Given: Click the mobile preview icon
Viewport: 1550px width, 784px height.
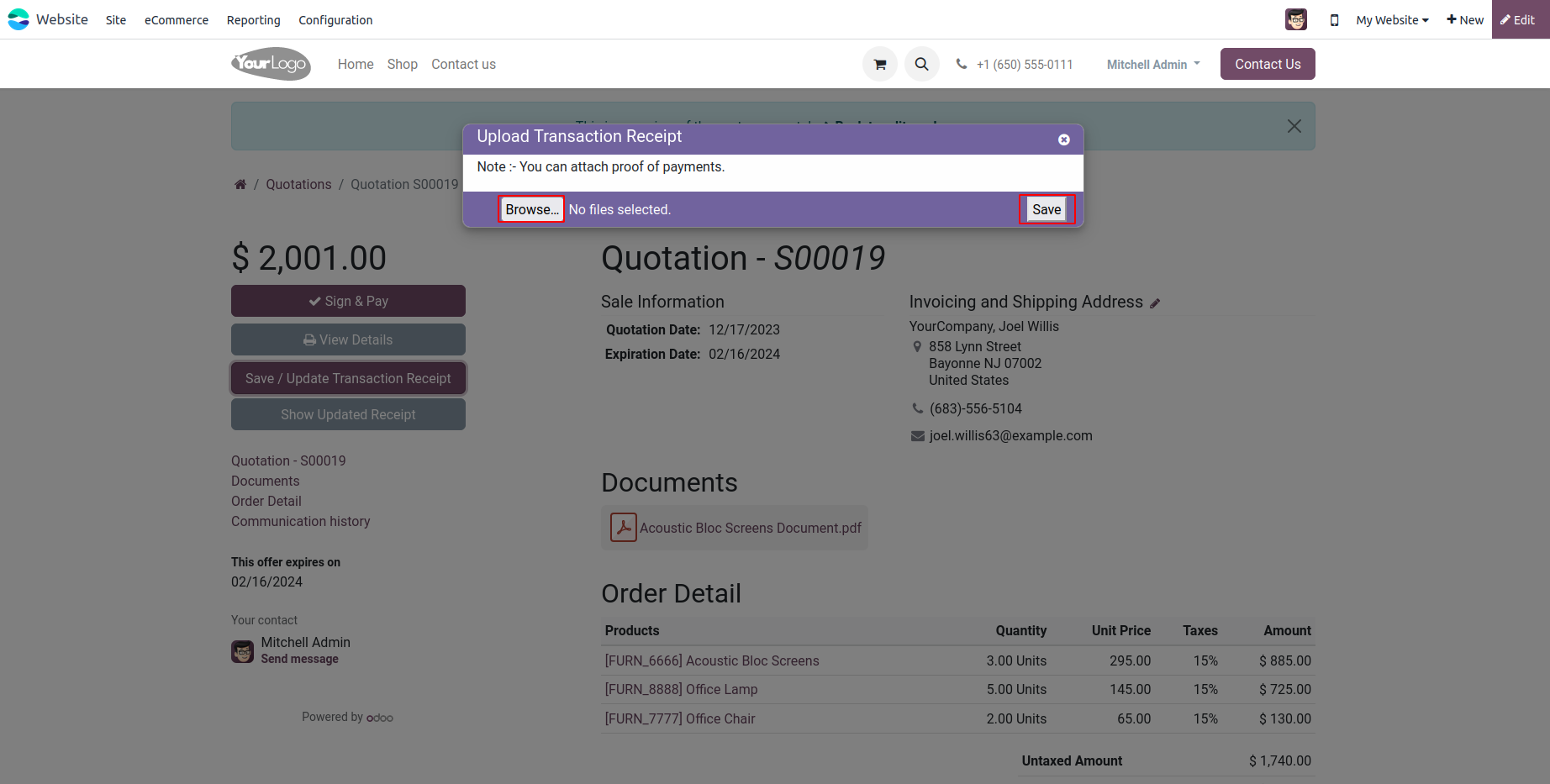Looking at the screenshot, I should tap(1334, 20).
